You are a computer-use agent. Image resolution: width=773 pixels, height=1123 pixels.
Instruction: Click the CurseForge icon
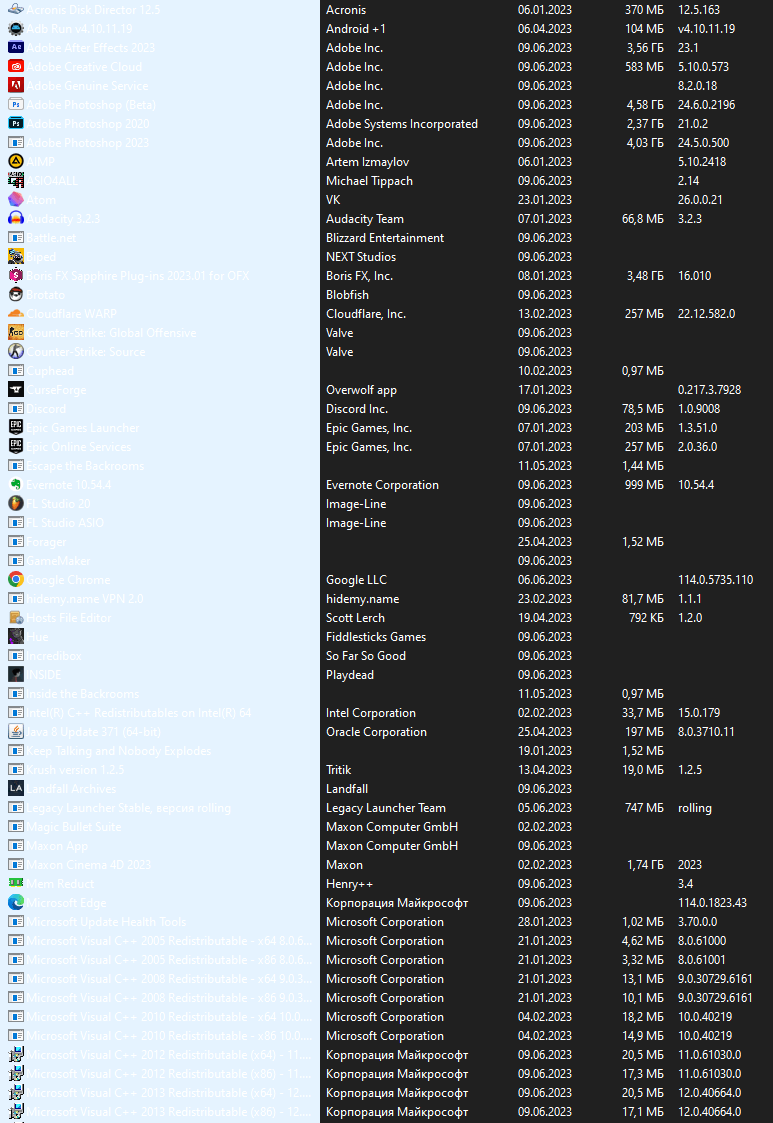[x=15, y=390]
